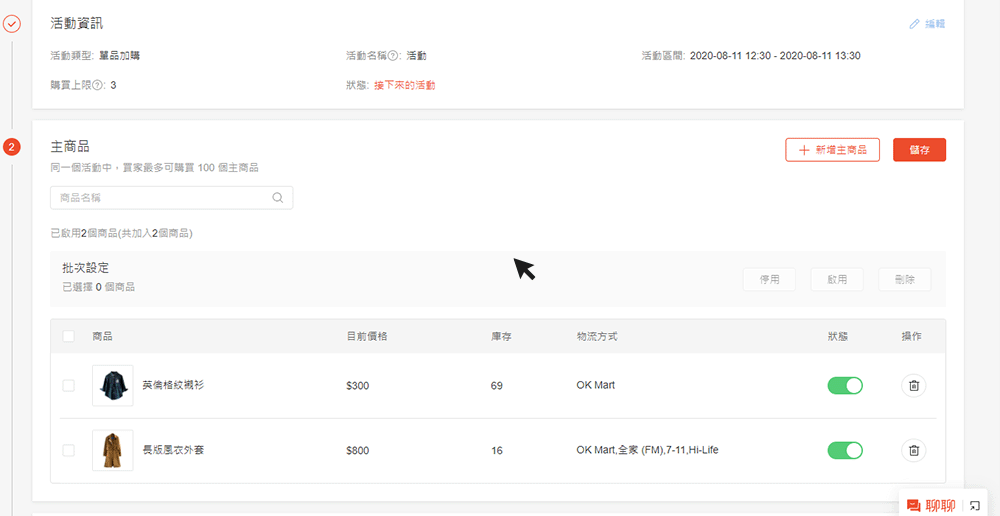Open the 長版風衣外套 product thumbnail

pos(112,451)
